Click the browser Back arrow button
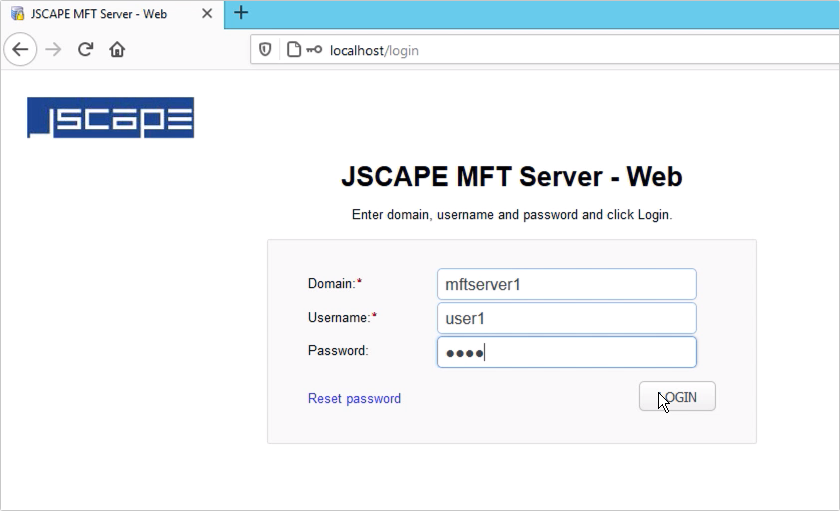Viewport: 840px width, 511px height. coord(21,49)
